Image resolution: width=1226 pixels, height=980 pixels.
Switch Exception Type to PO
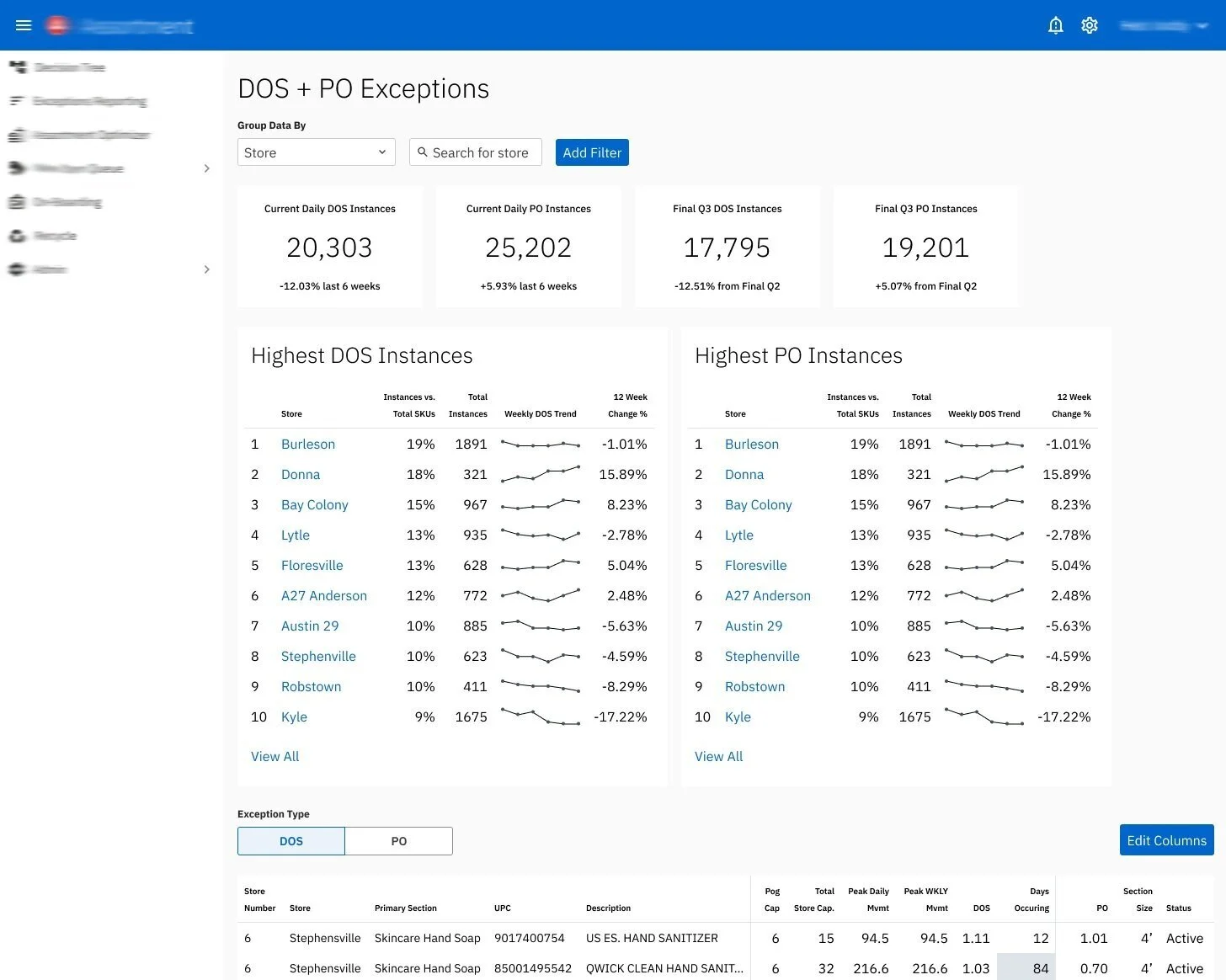[x=398, y=840]
